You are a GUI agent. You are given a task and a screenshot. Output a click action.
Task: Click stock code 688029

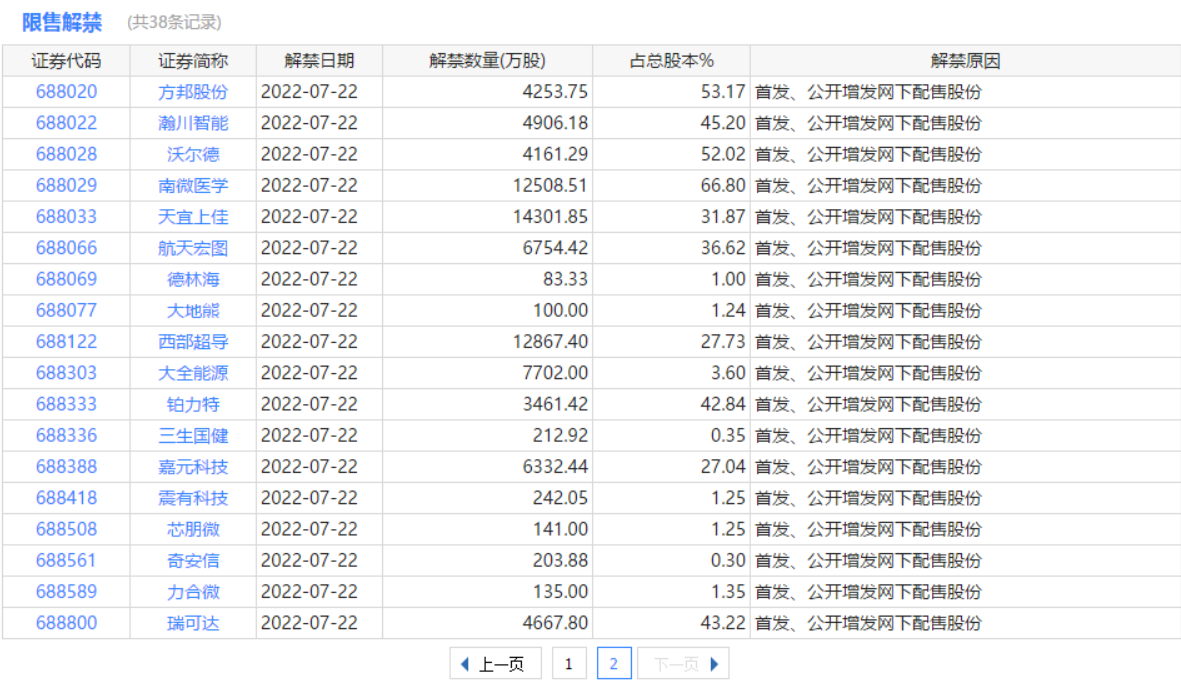[66, 186]
